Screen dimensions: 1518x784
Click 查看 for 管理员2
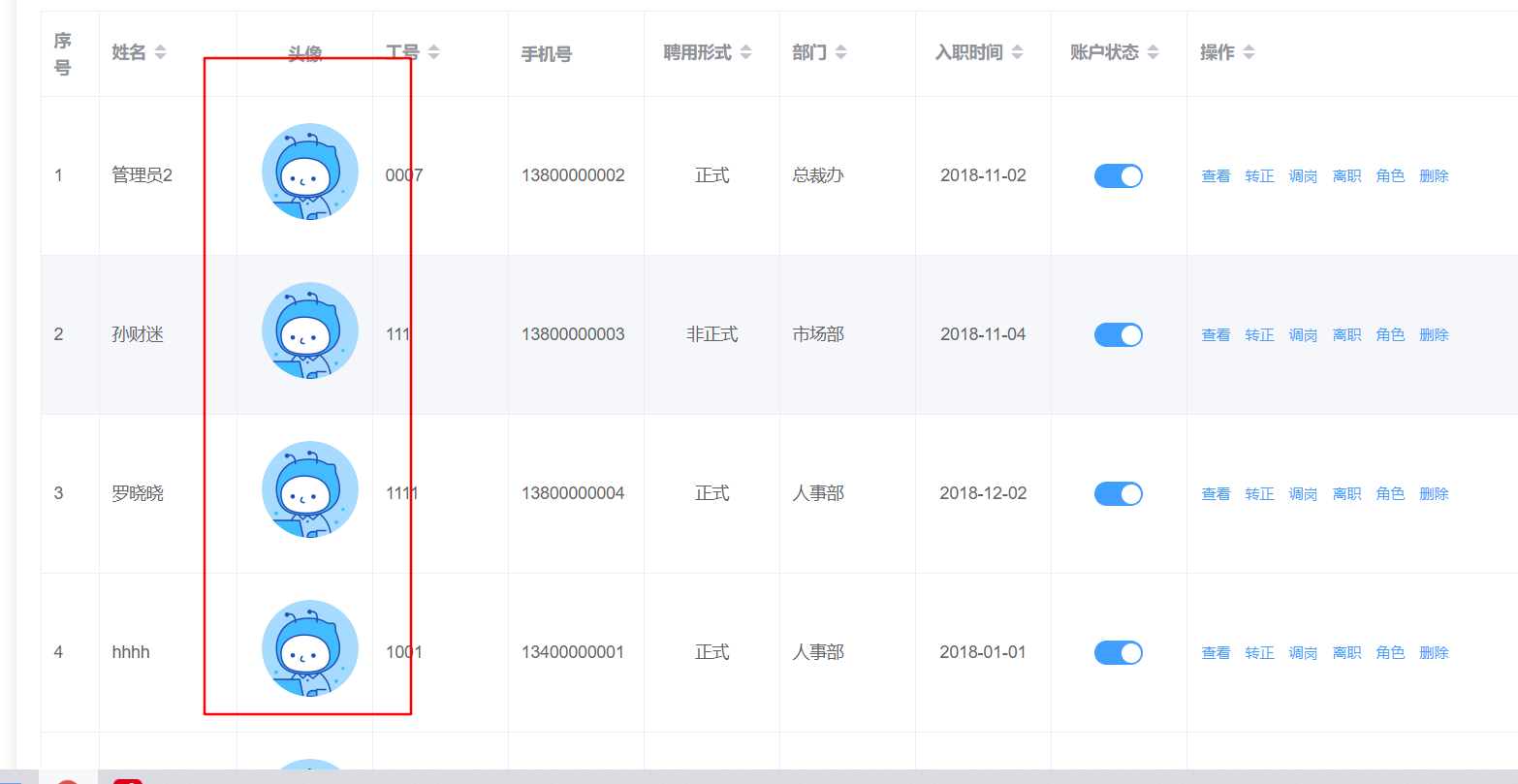(1216, 175)
